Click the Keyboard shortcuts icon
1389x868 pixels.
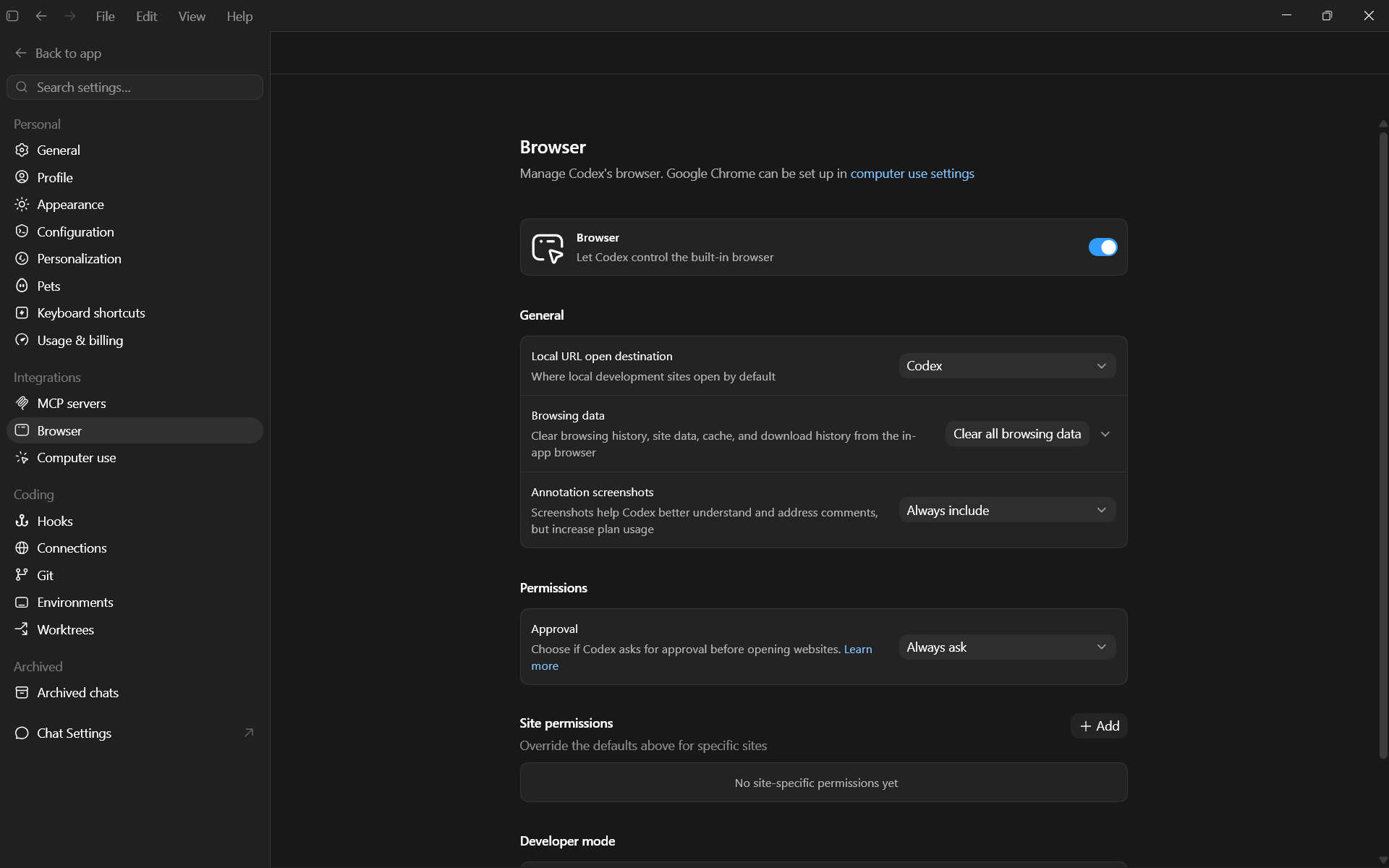click(x=22, y=312)
